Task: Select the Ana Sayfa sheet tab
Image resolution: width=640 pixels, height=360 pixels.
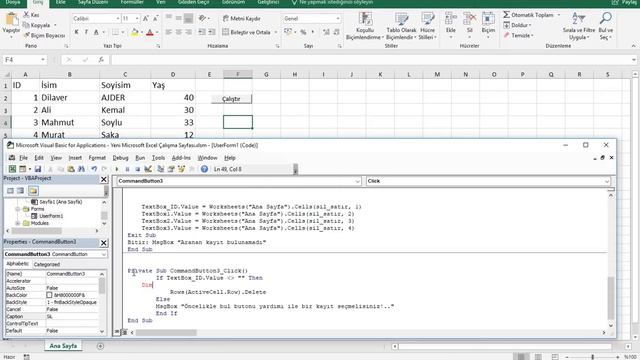Action: click(63, 346)
